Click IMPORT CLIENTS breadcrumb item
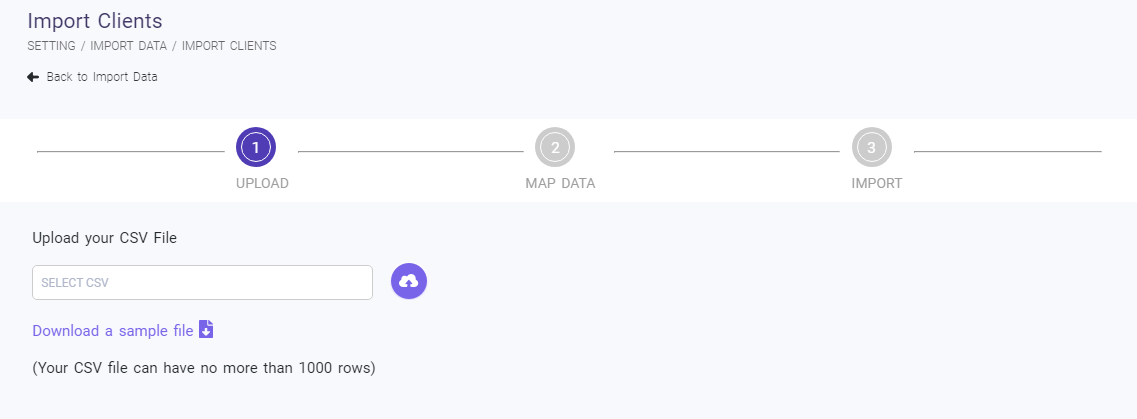1137x419 pixels. point(229,46)
